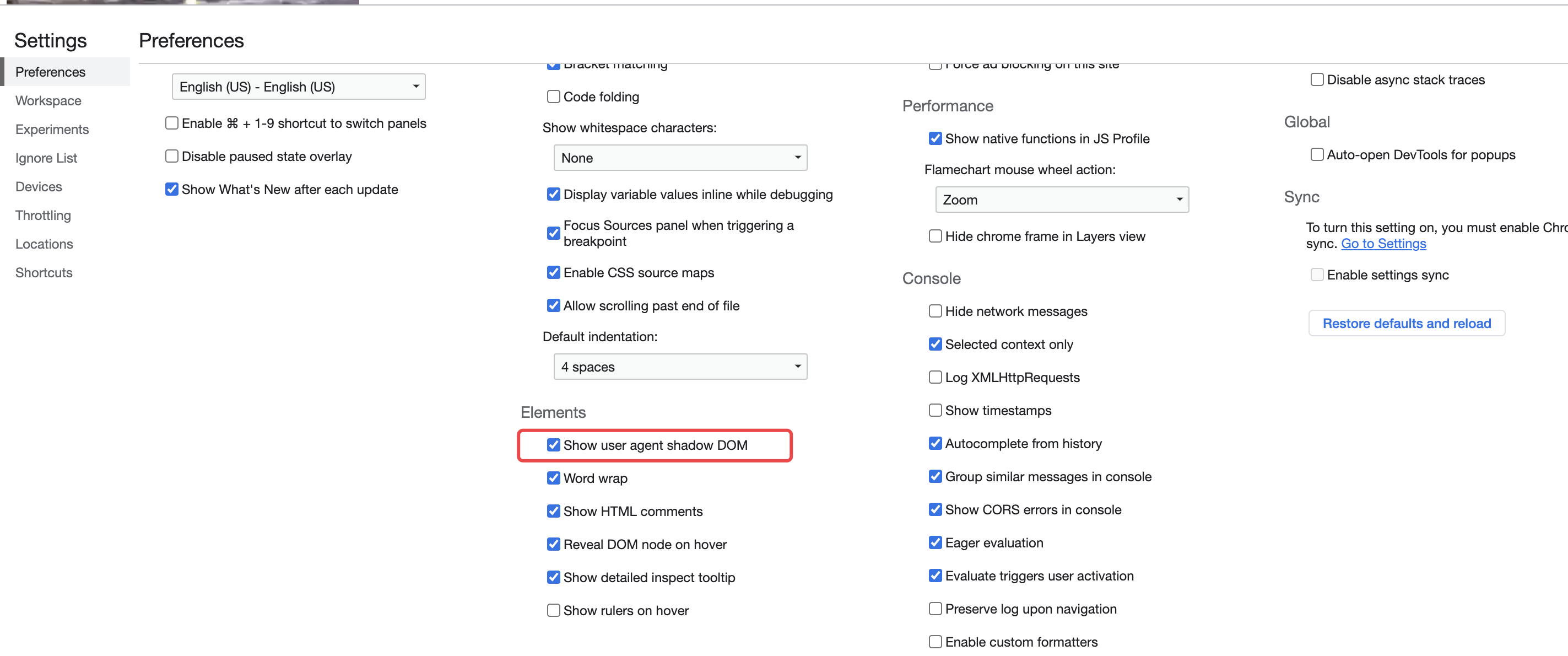The height and width of the screenshot is (656, 1568).
Task: Check Auto-open DevTools for popups
Action: coord(1317,155)
